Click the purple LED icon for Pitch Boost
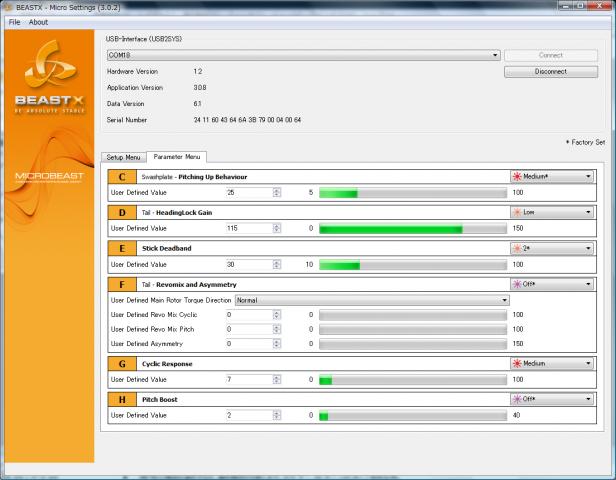616x480 pixels. coord(517,399)
